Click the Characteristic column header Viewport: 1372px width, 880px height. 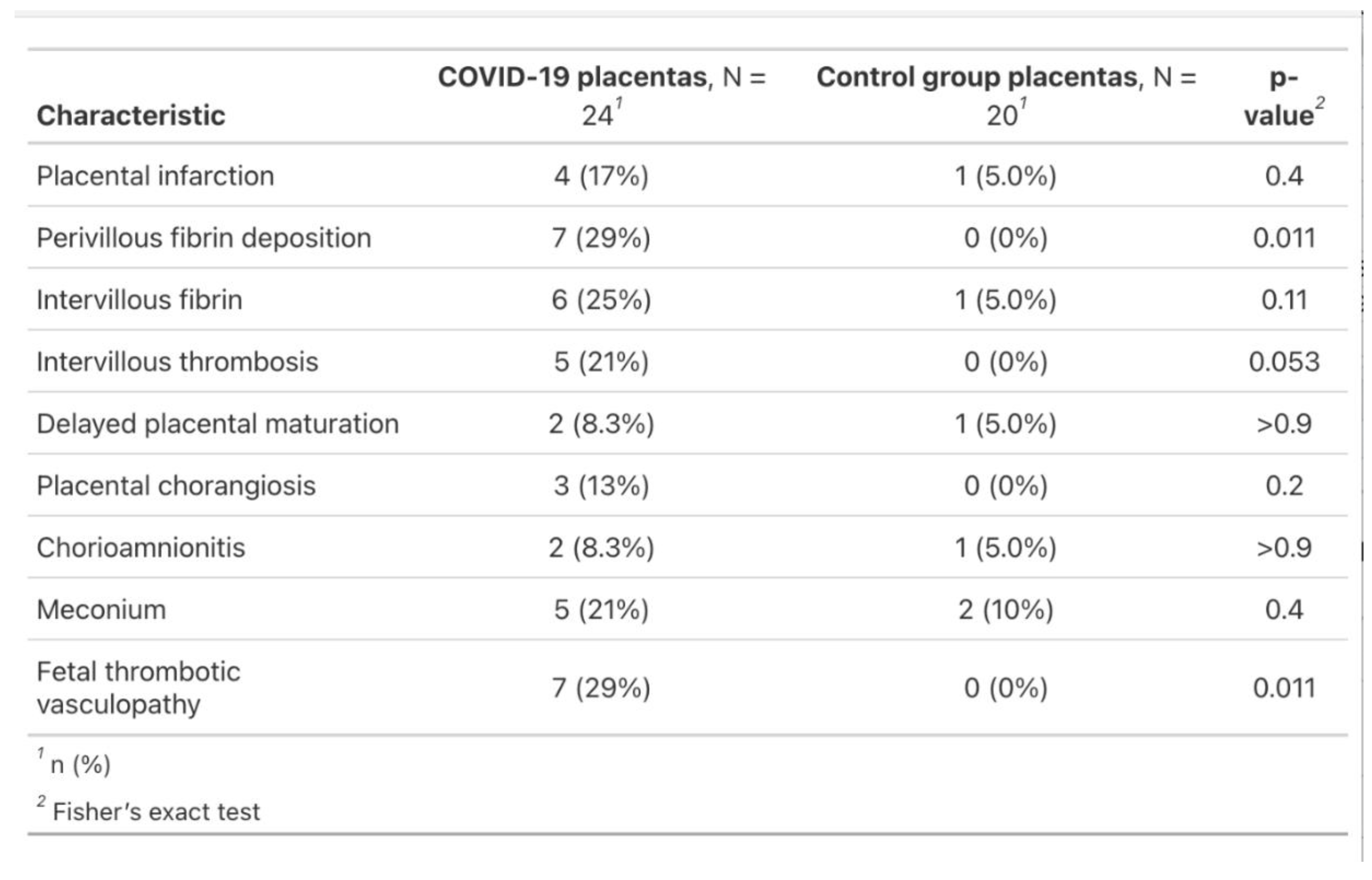(131, 115)
